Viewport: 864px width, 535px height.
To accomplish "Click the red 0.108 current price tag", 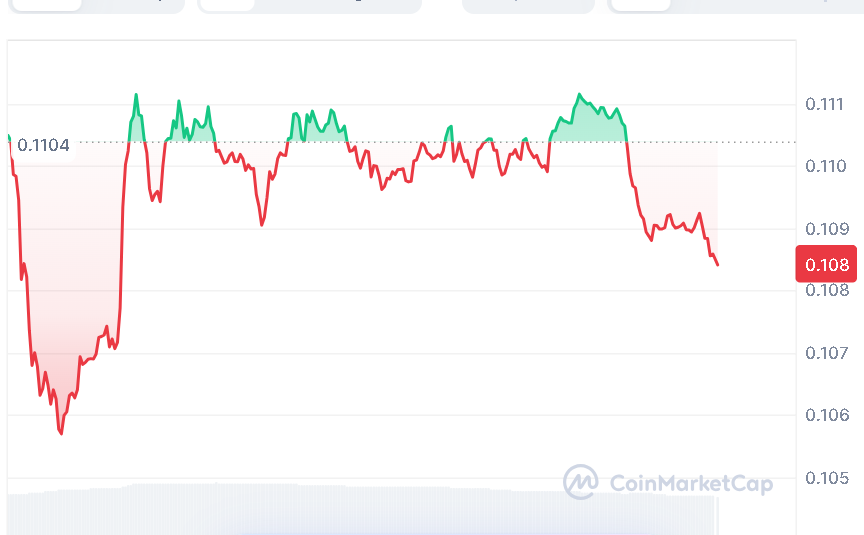I will click(x=825, y=264).
